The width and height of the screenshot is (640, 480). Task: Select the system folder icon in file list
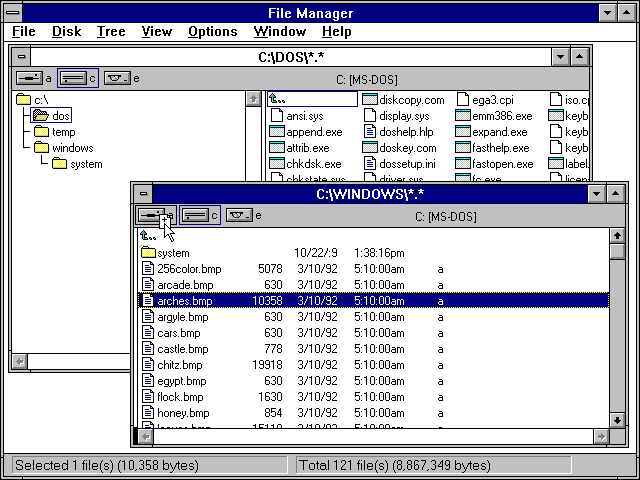pyautogui.click(x=149, y=253)
